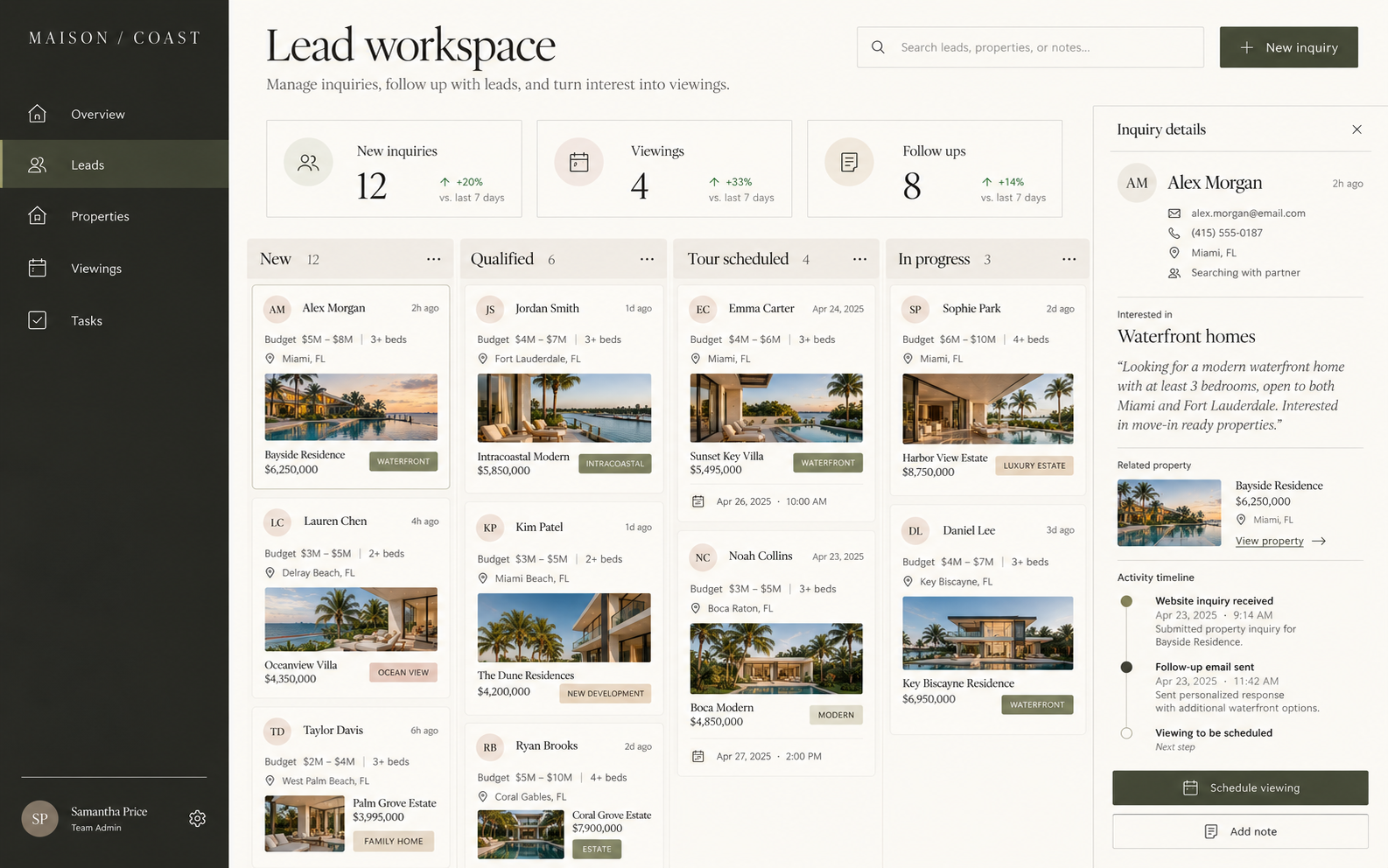Click the search leads input field
This screenshot has height=868, width=1388.
click(1030, 47)
